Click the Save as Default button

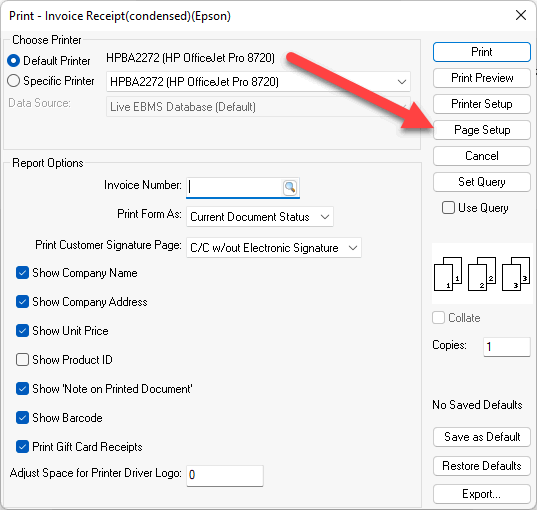tap(482, 437)
